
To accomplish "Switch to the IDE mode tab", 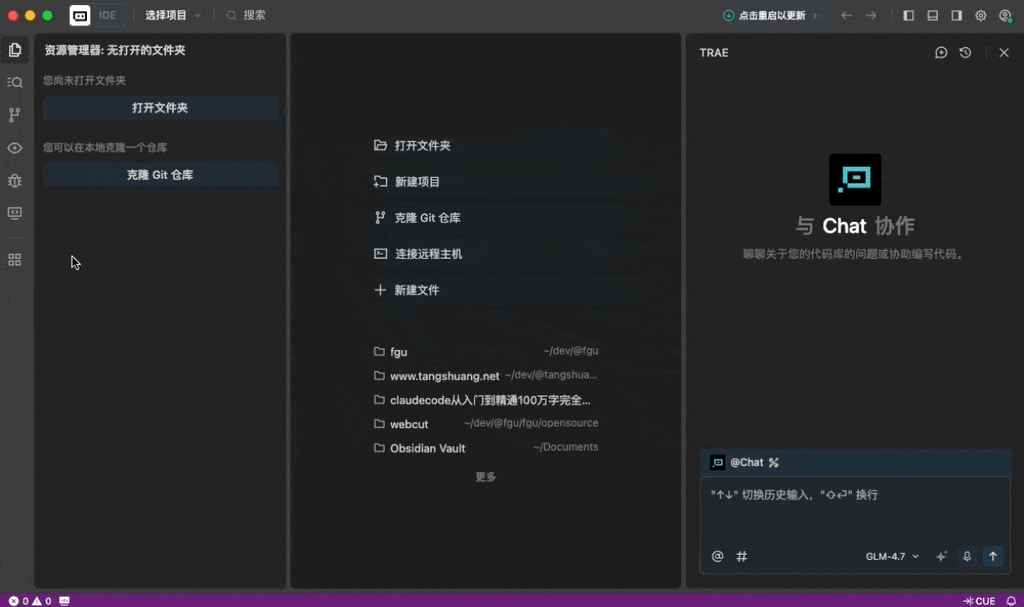I will tap(107, 16).
